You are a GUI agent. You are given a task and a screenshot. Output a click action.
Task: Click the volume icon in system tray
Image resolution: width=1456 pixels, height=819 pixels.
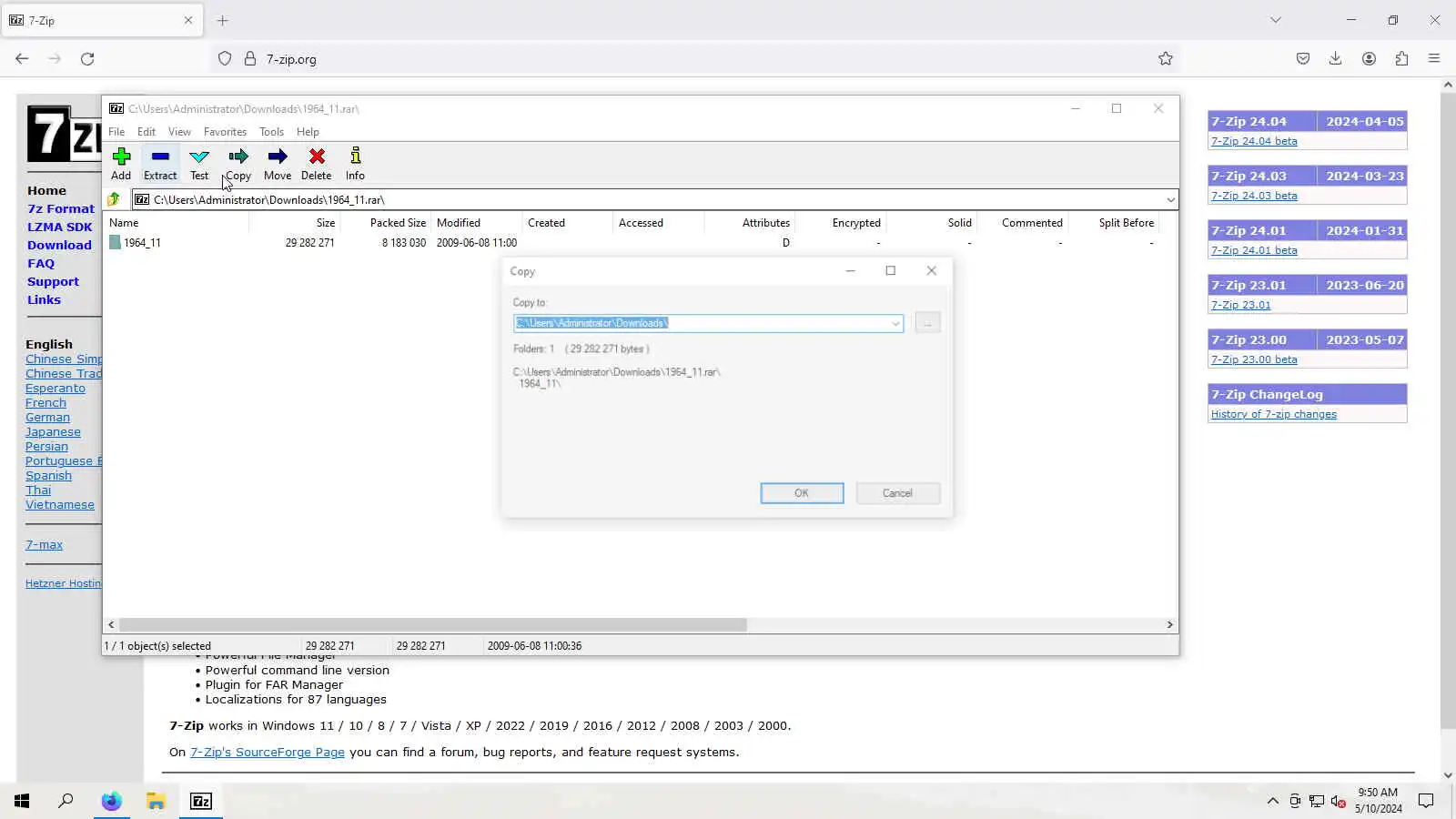point(1338,801)
